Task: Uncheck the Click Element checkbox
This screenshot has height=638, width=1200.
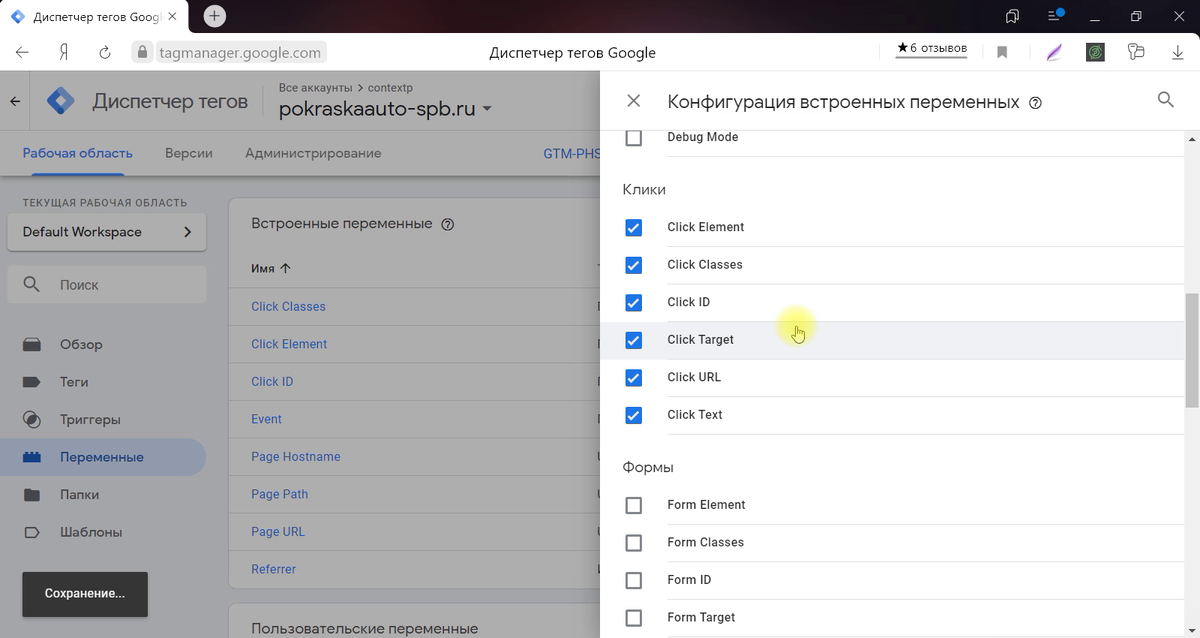Action: tap(633, 227)
